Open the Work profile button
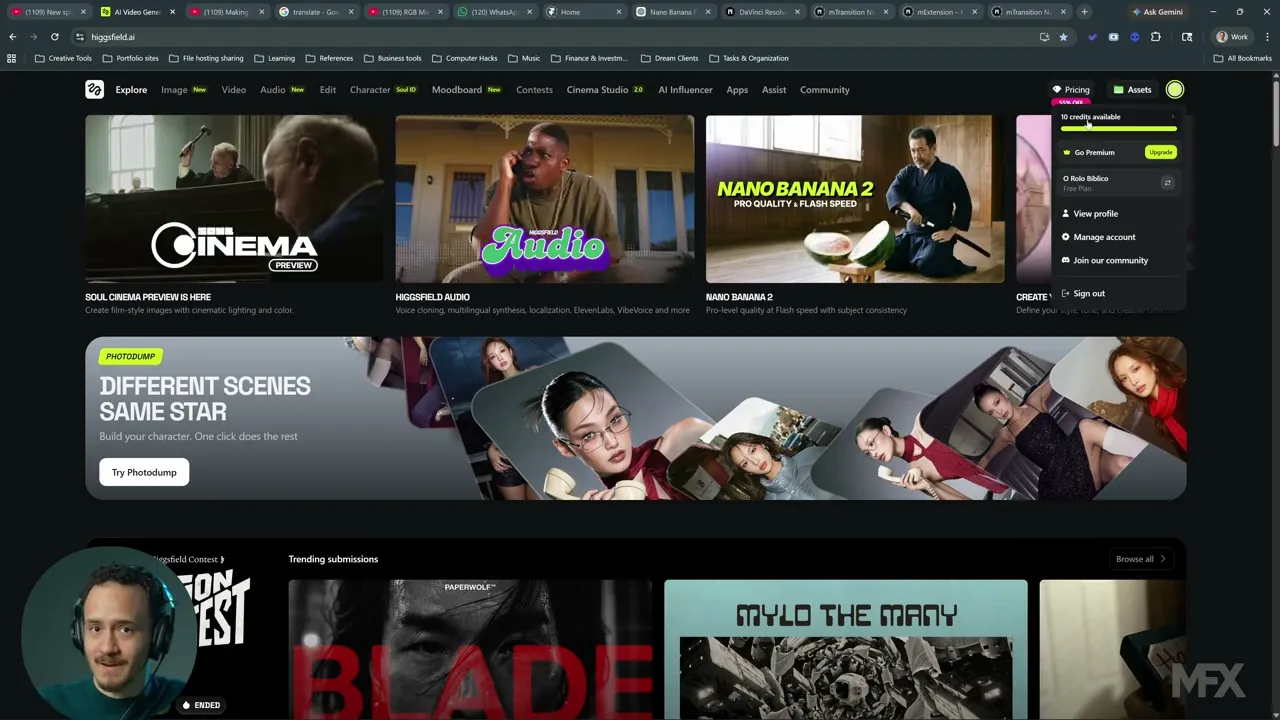Viewport: 1280px width, 720px height. pos(1232,37)
